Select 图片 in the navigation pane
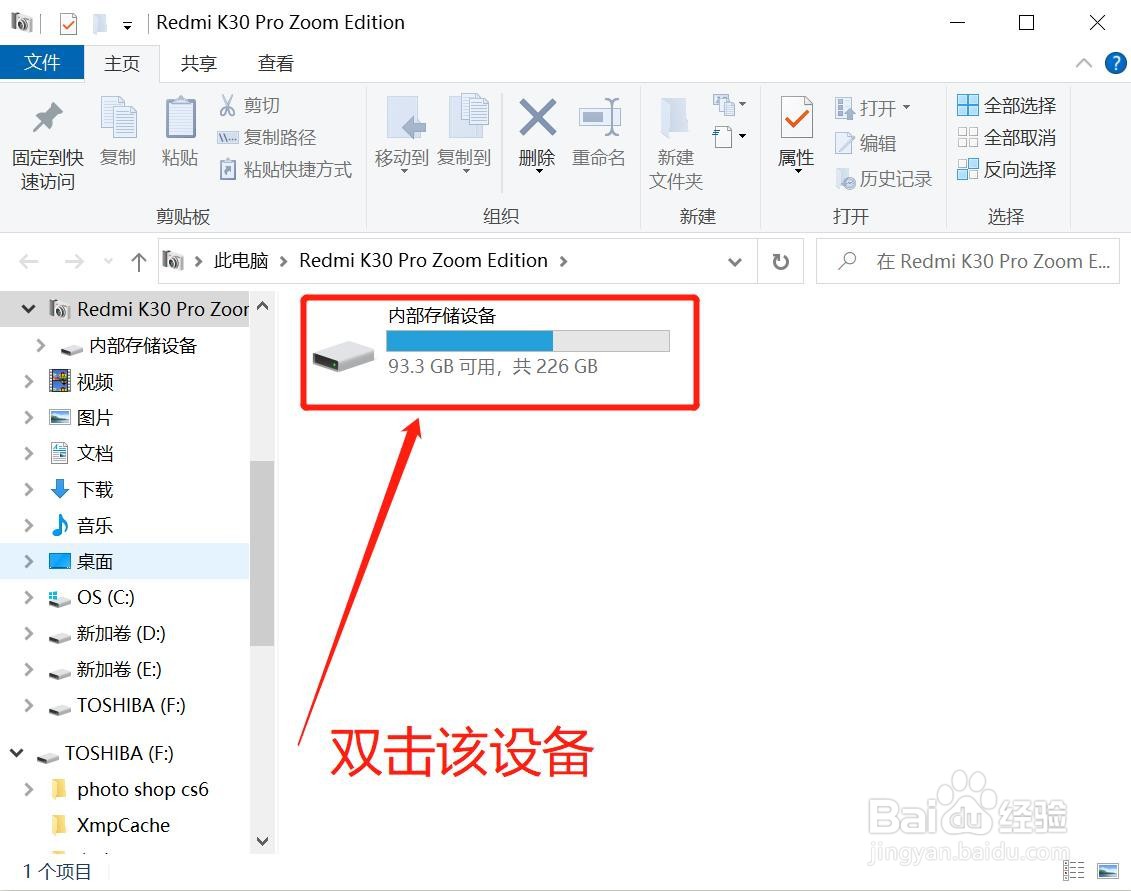Viewport: 1131px width, 891px height. coord(95,417)
